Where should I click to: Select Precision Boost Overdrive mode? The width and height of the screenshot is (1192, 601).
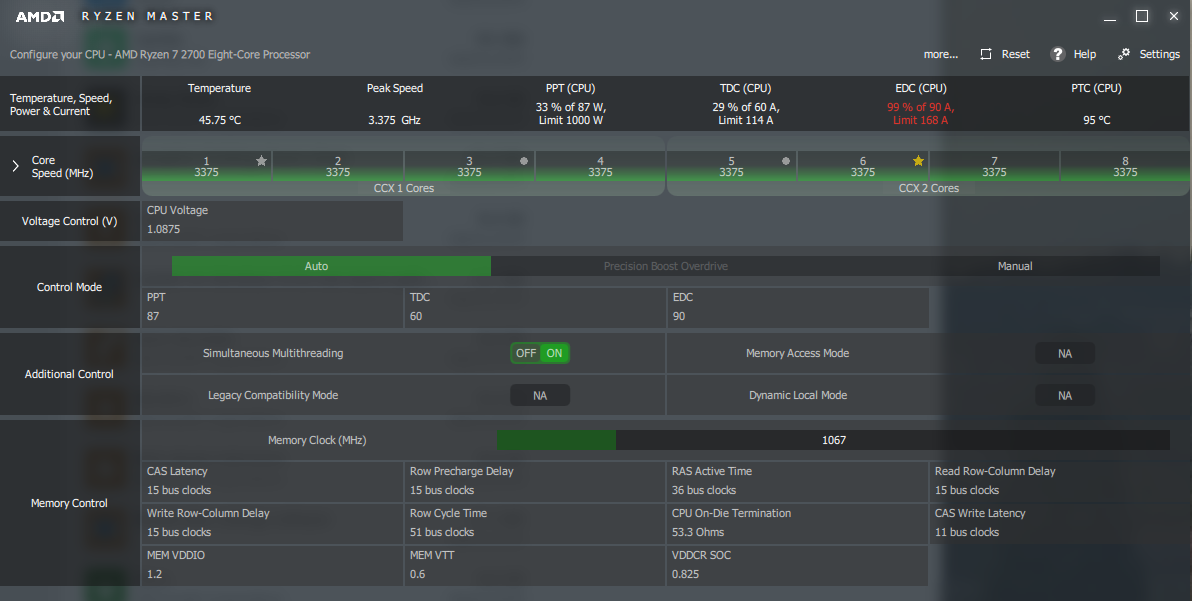point(665,266)
